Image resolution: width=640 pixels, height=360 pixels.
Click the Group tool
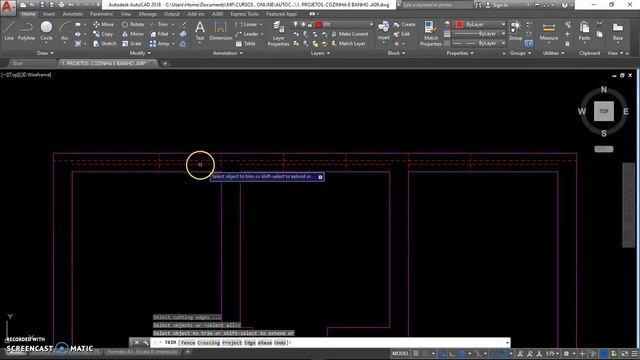pos(516,31)
